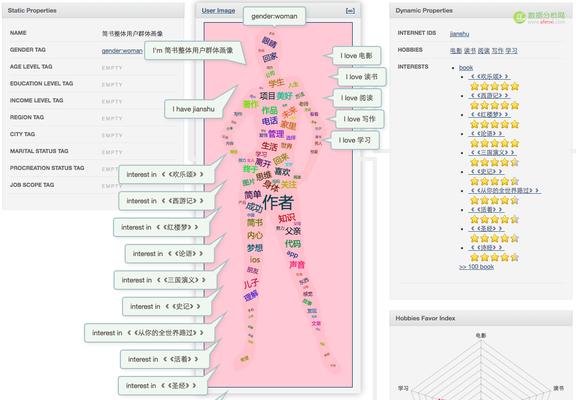Open the book category link under Interests
Viewport: 576px width, 400px height.
tap(466, 68)
